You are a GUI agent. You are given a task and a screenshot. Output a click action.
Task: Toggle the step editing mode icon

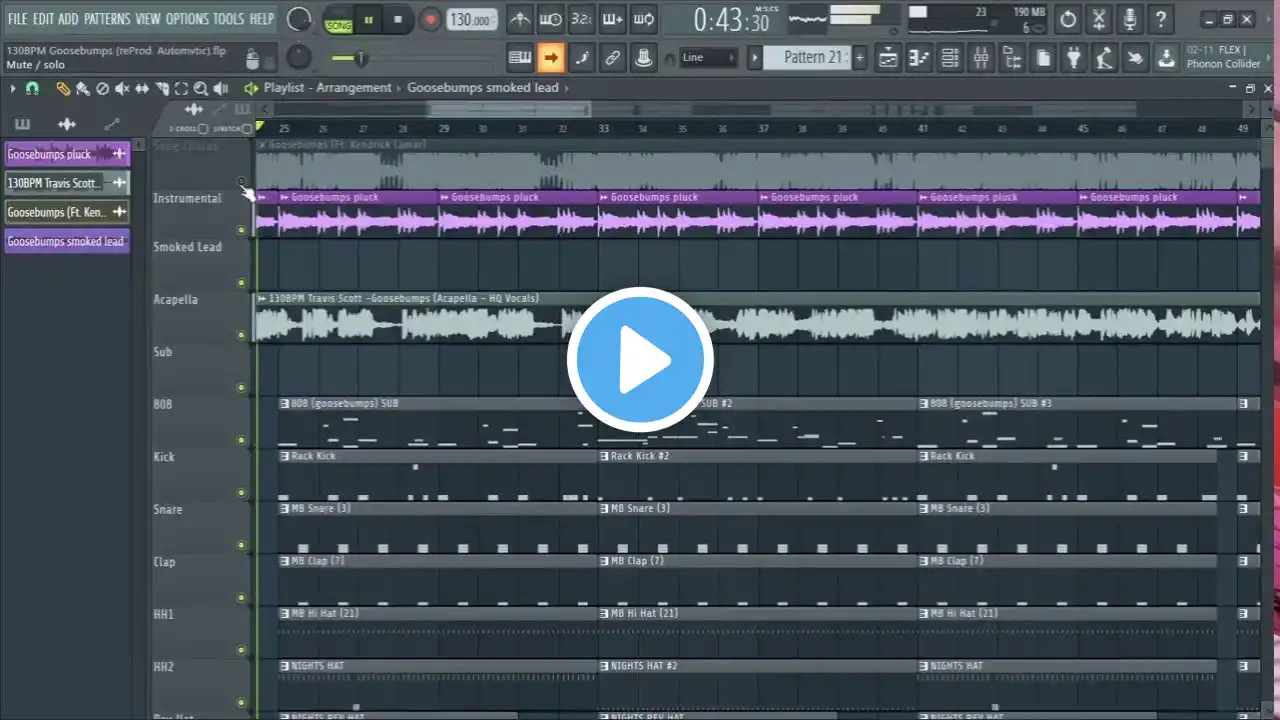pyautogui.click(x=582, y=58)
